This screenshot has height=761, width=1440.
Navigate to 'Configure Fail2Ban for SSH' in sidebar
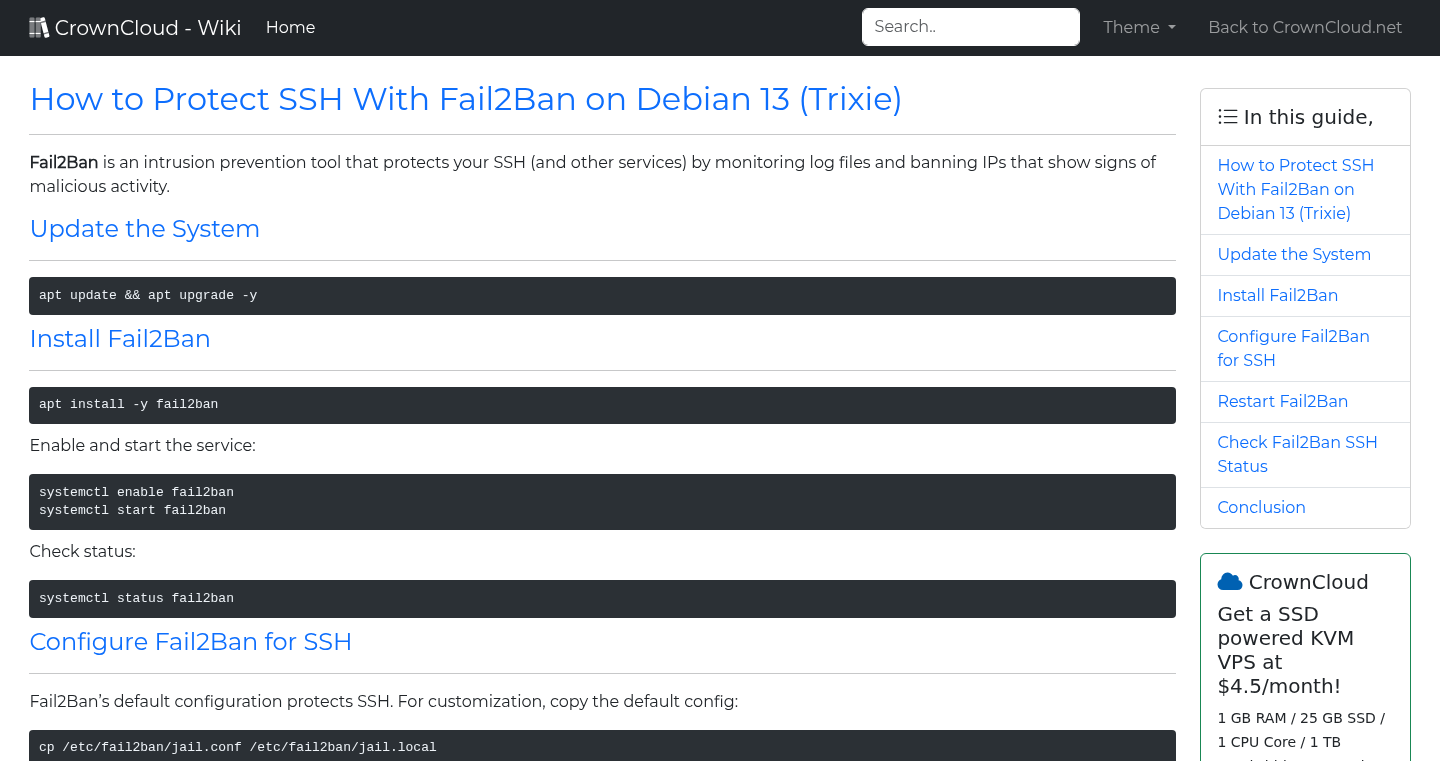tap(1293, 348)
